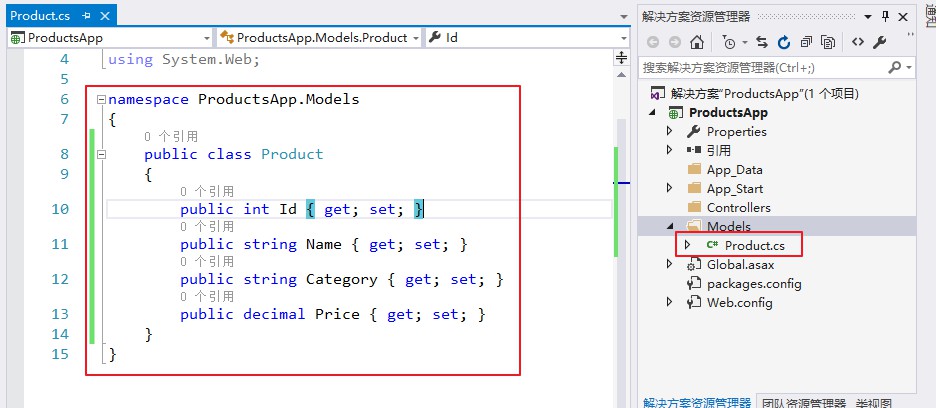Open Properties with the wrench icon
The height and width of the screenshot is (408, 936).
pyautogui.click(x=880, y=42)
